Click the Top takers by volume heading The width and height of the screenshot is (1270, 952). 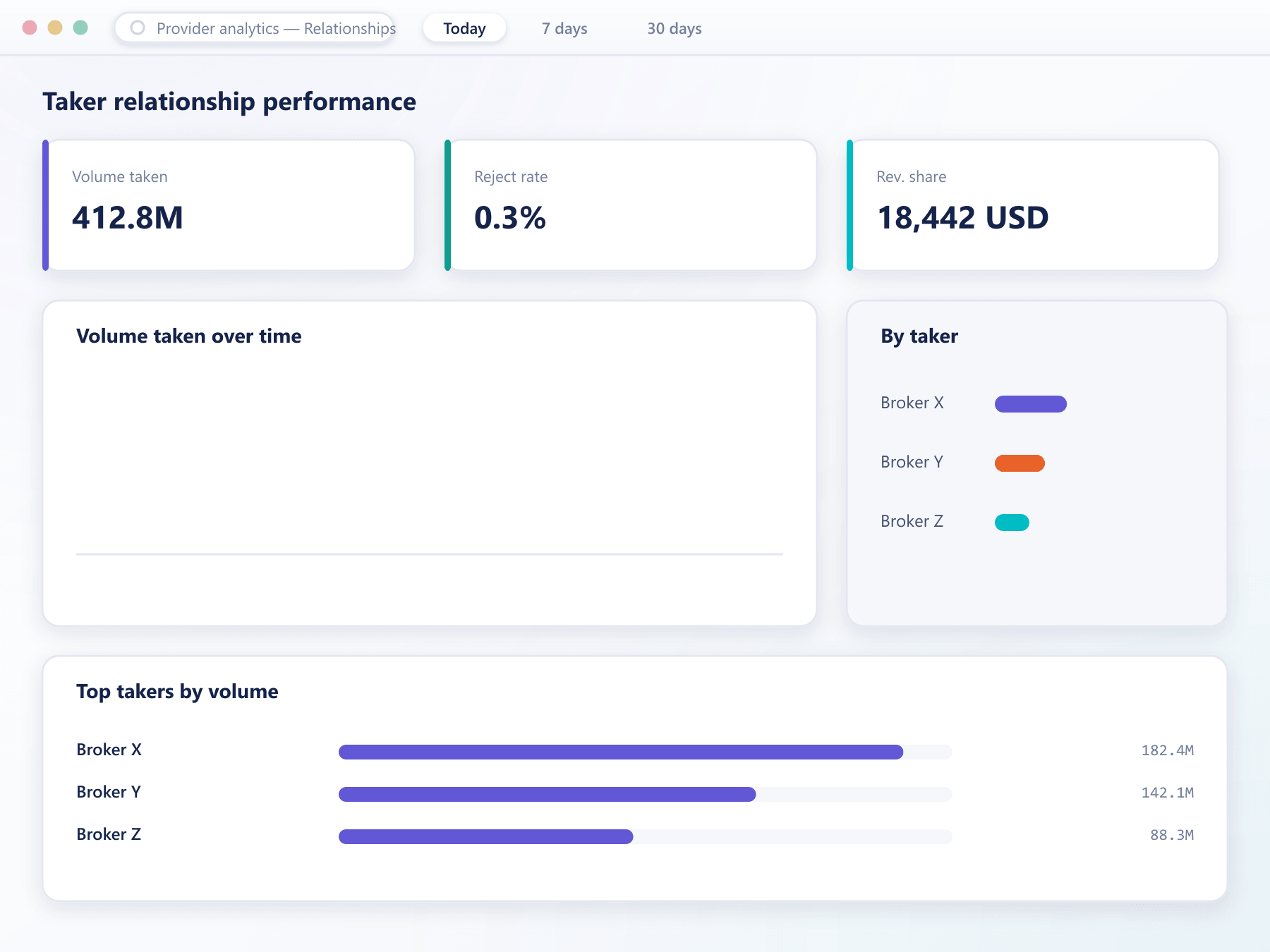tap(177, 692)
